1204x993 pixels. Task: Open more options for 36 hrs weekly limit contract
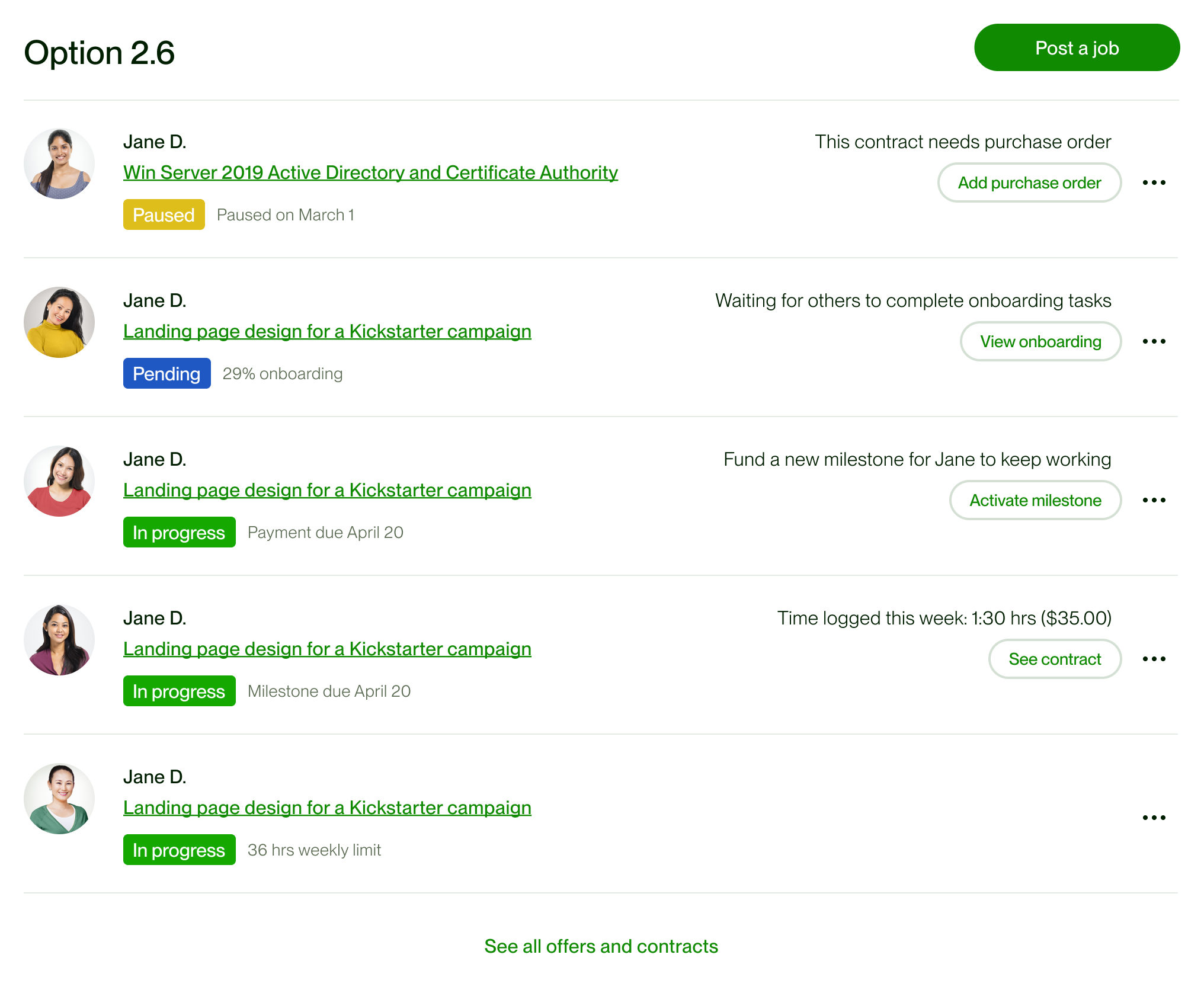(1154, 818)
